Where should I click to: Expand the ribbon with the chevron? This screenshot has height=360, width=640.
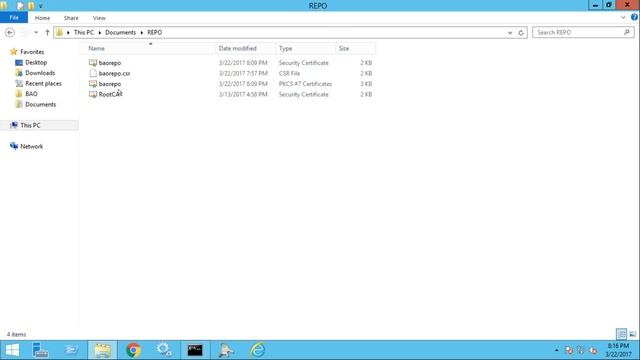coord(623,18)
